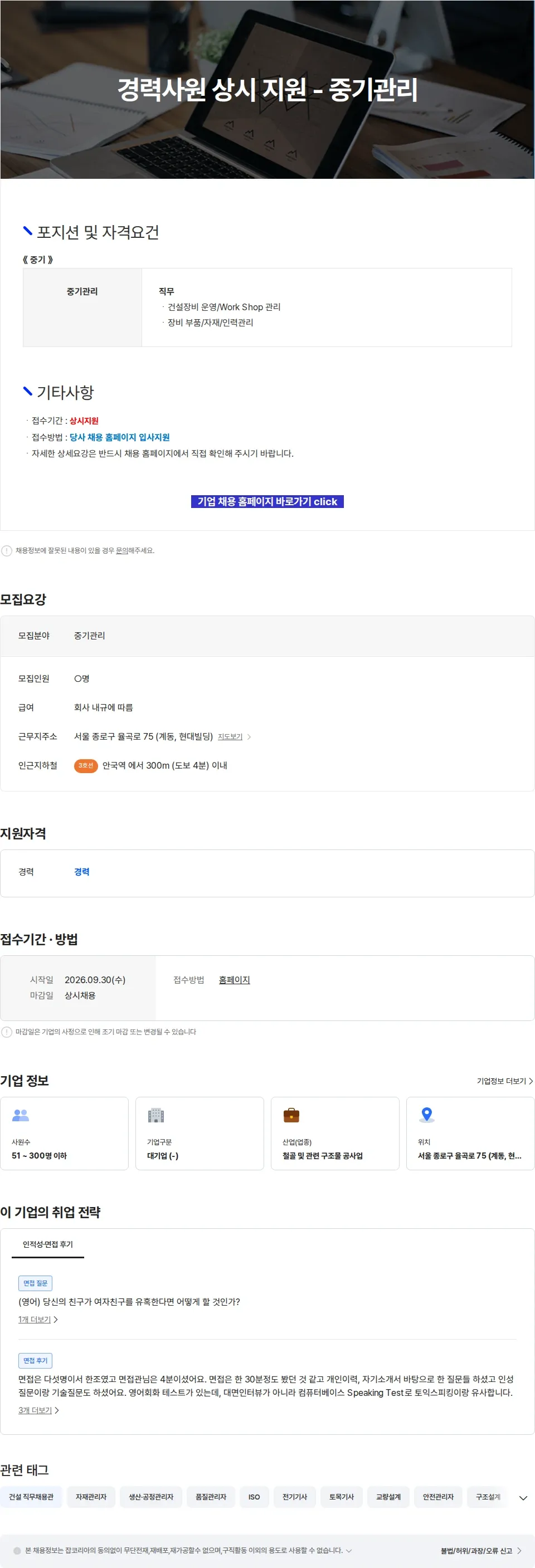Image resolution: width=535 pixels, height=1568 pixels.
Task: Click the blue 당사 채용 홈페이지 입사지원 text
Action: click(x=119, y=437)
